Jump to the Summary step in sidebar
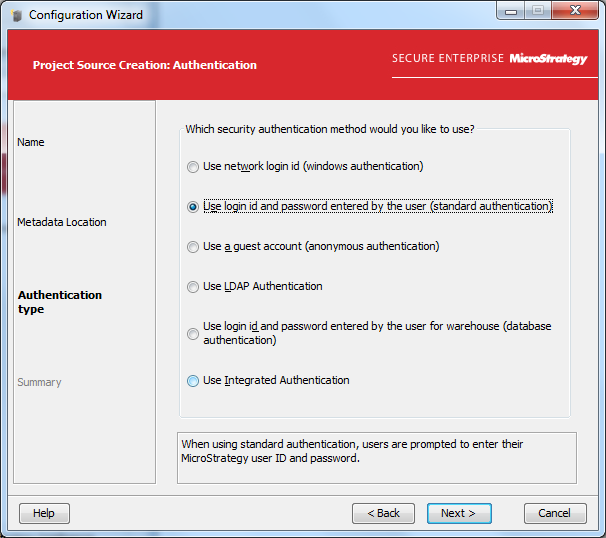The height and width of the screenshot is (538, 606). tap(39, 382)
